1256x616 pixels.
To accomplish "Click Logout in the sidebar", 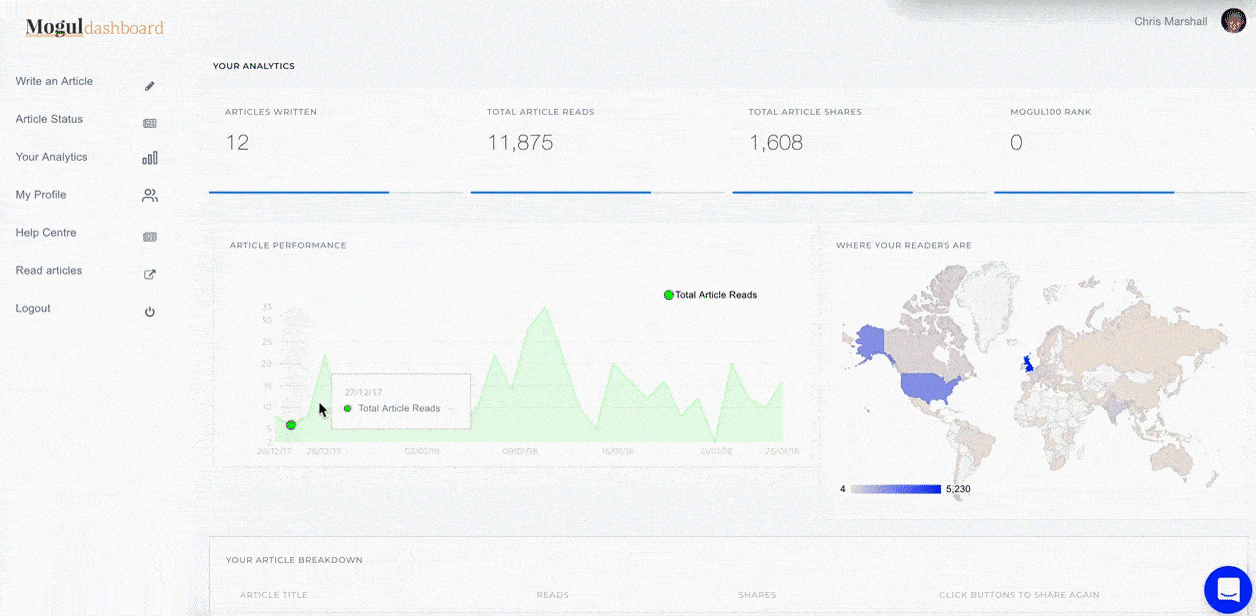I will [33, 309].
